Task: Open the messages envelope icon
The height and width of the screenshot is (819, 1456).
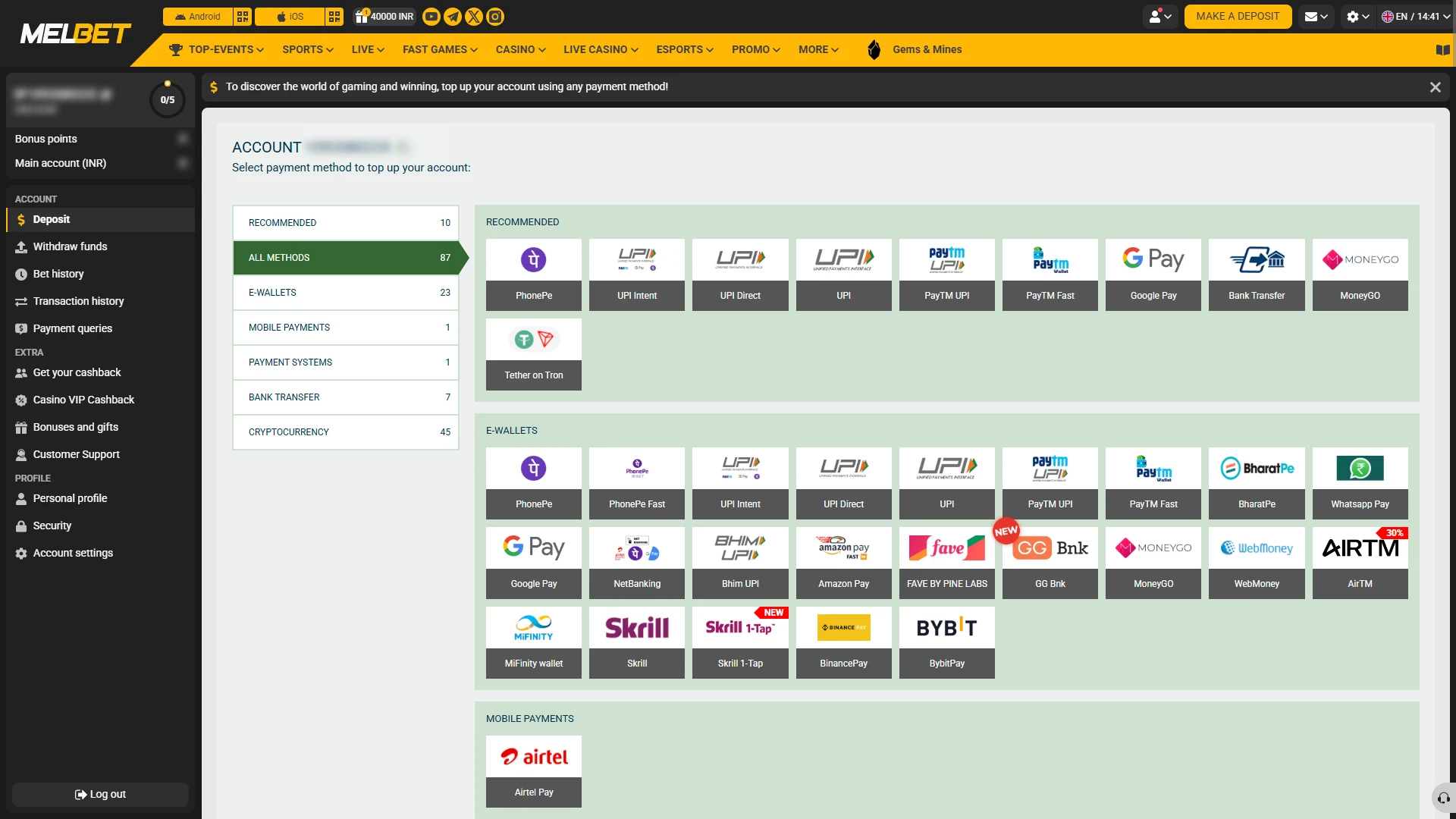Action: pos(1316,17)
